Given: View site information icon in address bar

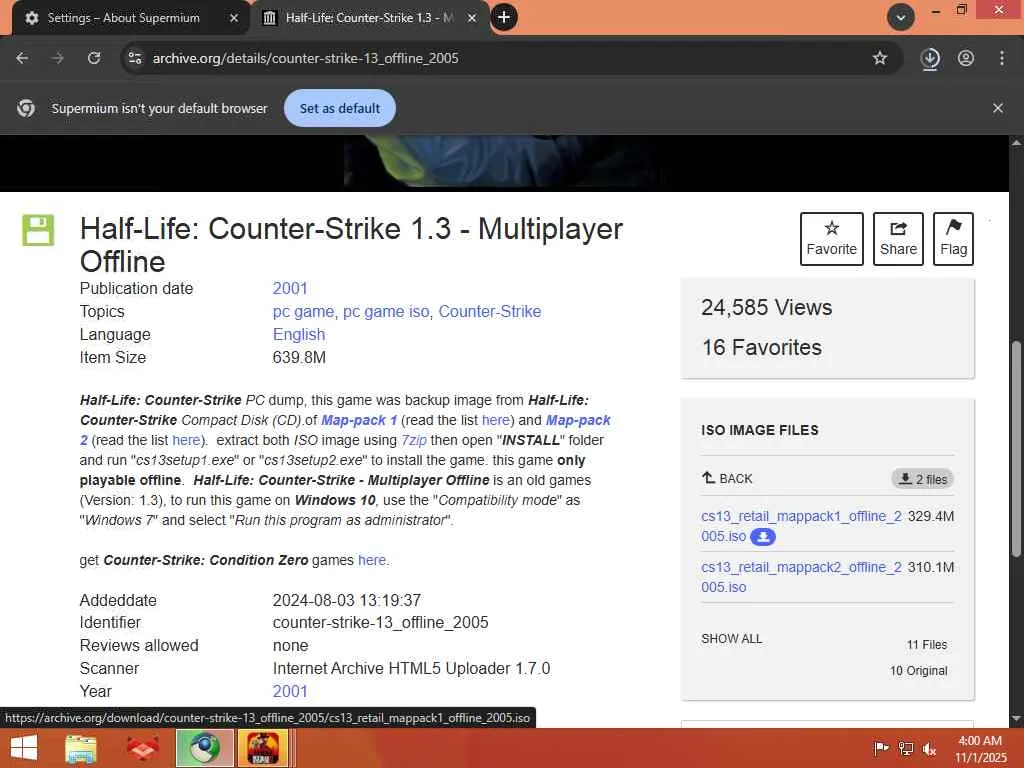Looking at the screenshot, I should (135, 58).
